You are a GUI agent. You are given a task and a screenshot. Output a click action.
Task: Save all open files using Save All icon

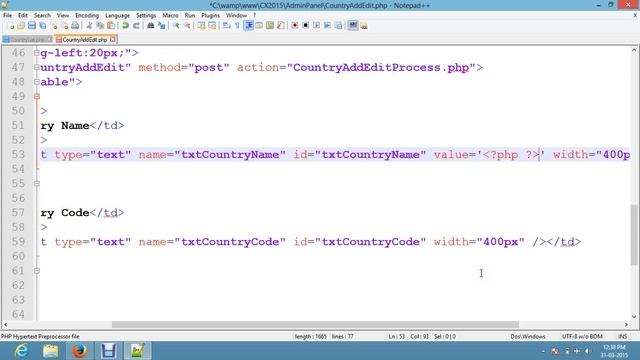[42, 26]
